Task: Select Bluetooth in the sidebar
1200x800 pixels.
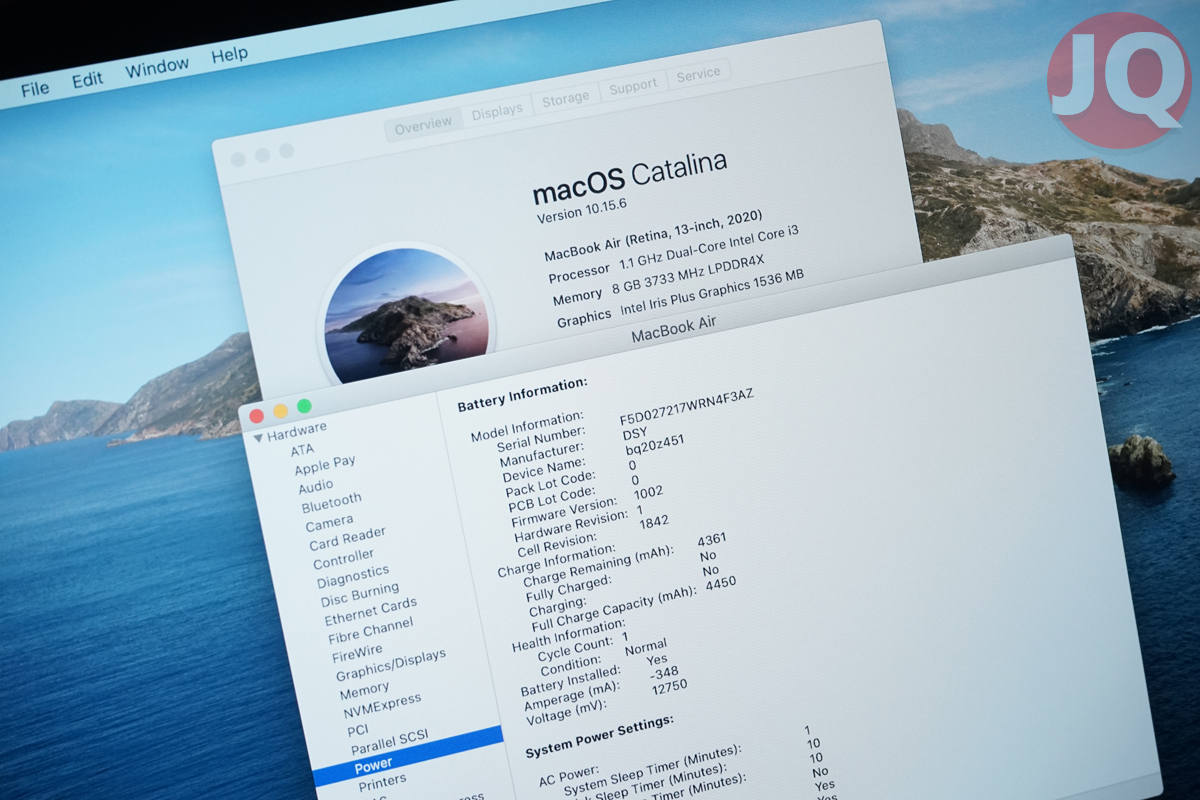Action: point(332,502)
